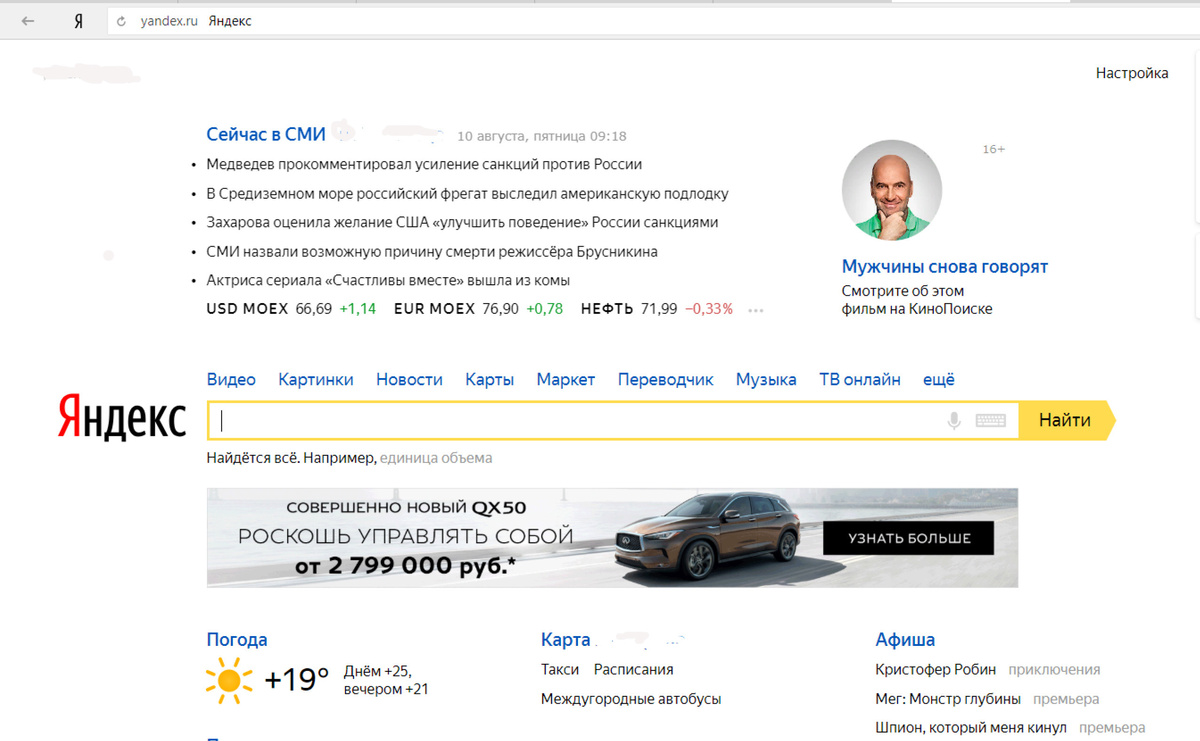The width and height of the screenshot is (1200, 741).
Task: Open the ещё services menu
Action: [938, 379]
